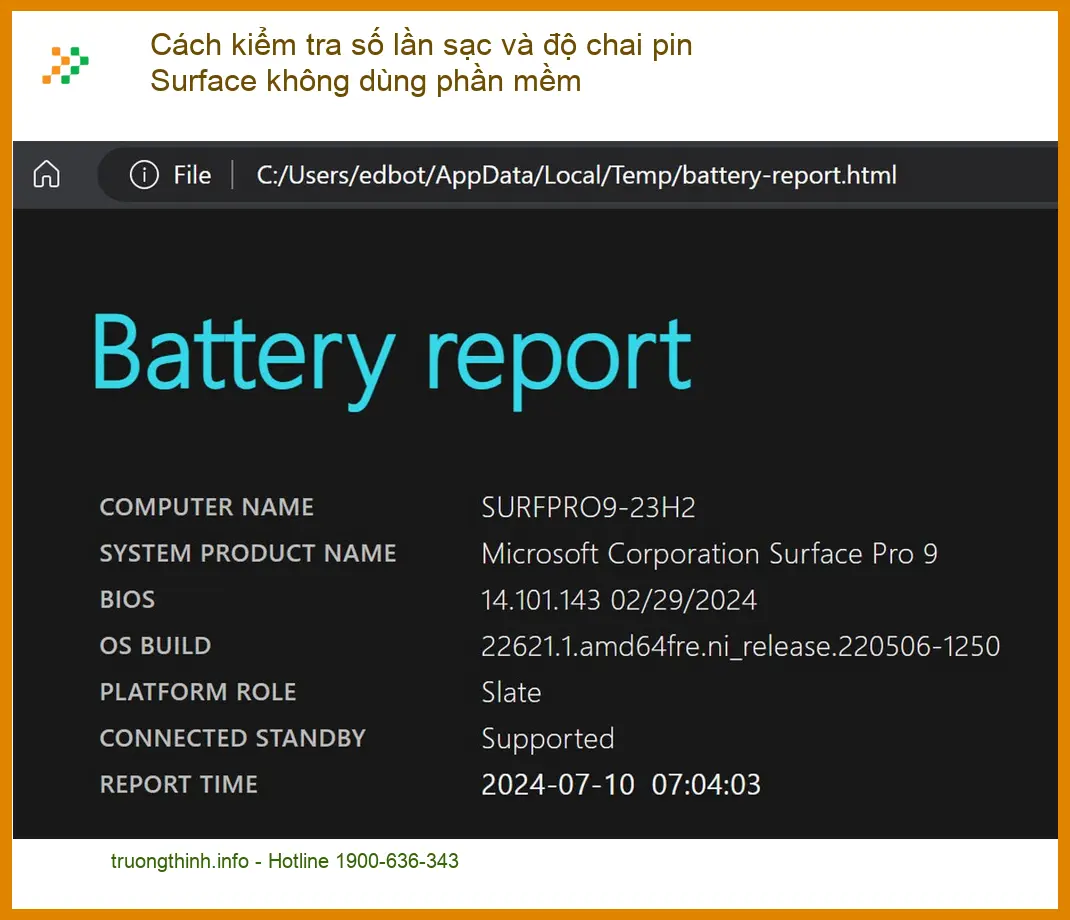
Task: Click the CONNECTED STANDBY label
Action: point(233,738)
